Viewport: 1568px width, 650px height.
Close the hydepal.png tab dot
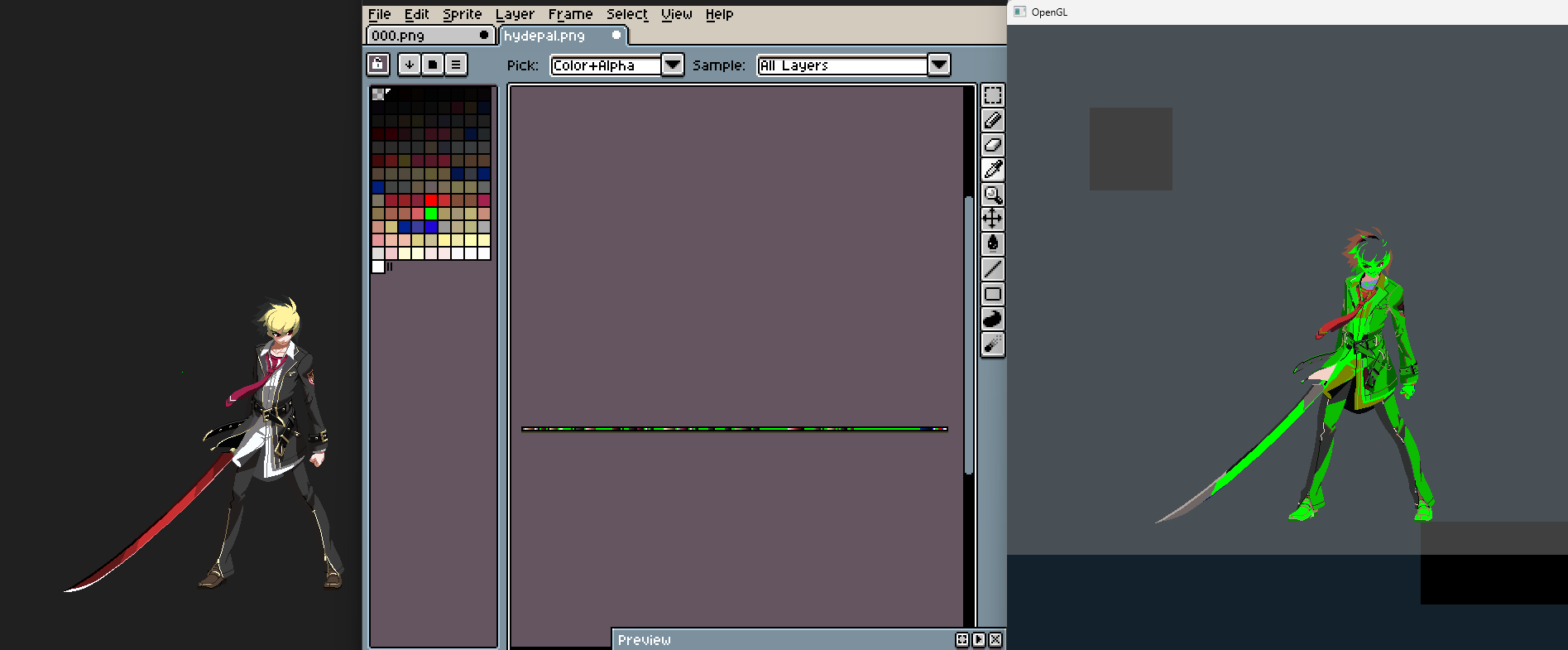click(x=616, y=35)
